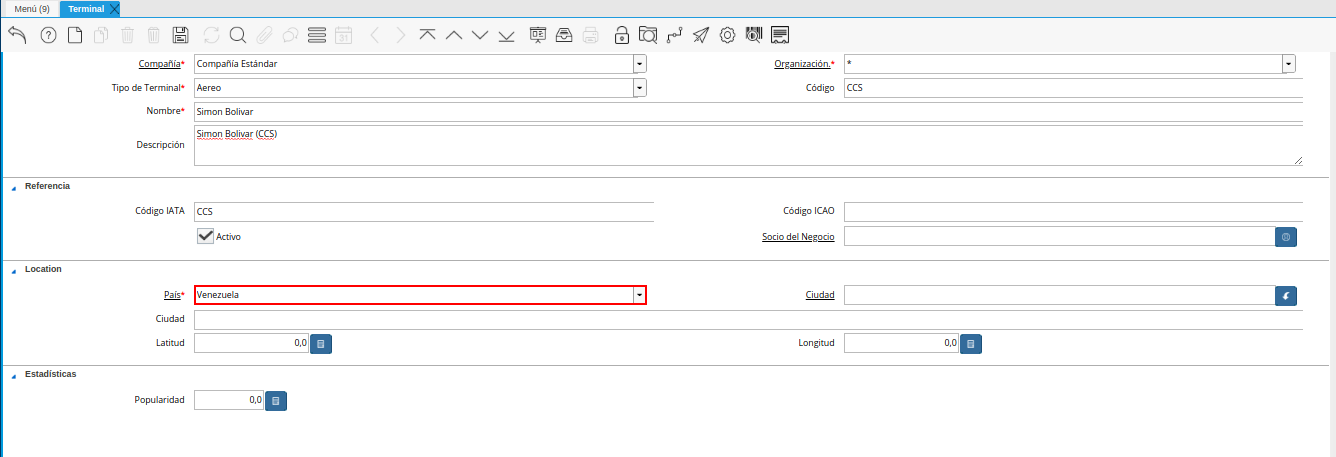Collapse the Estadísticas section
1336x457 pixels.
pos(13,375)
